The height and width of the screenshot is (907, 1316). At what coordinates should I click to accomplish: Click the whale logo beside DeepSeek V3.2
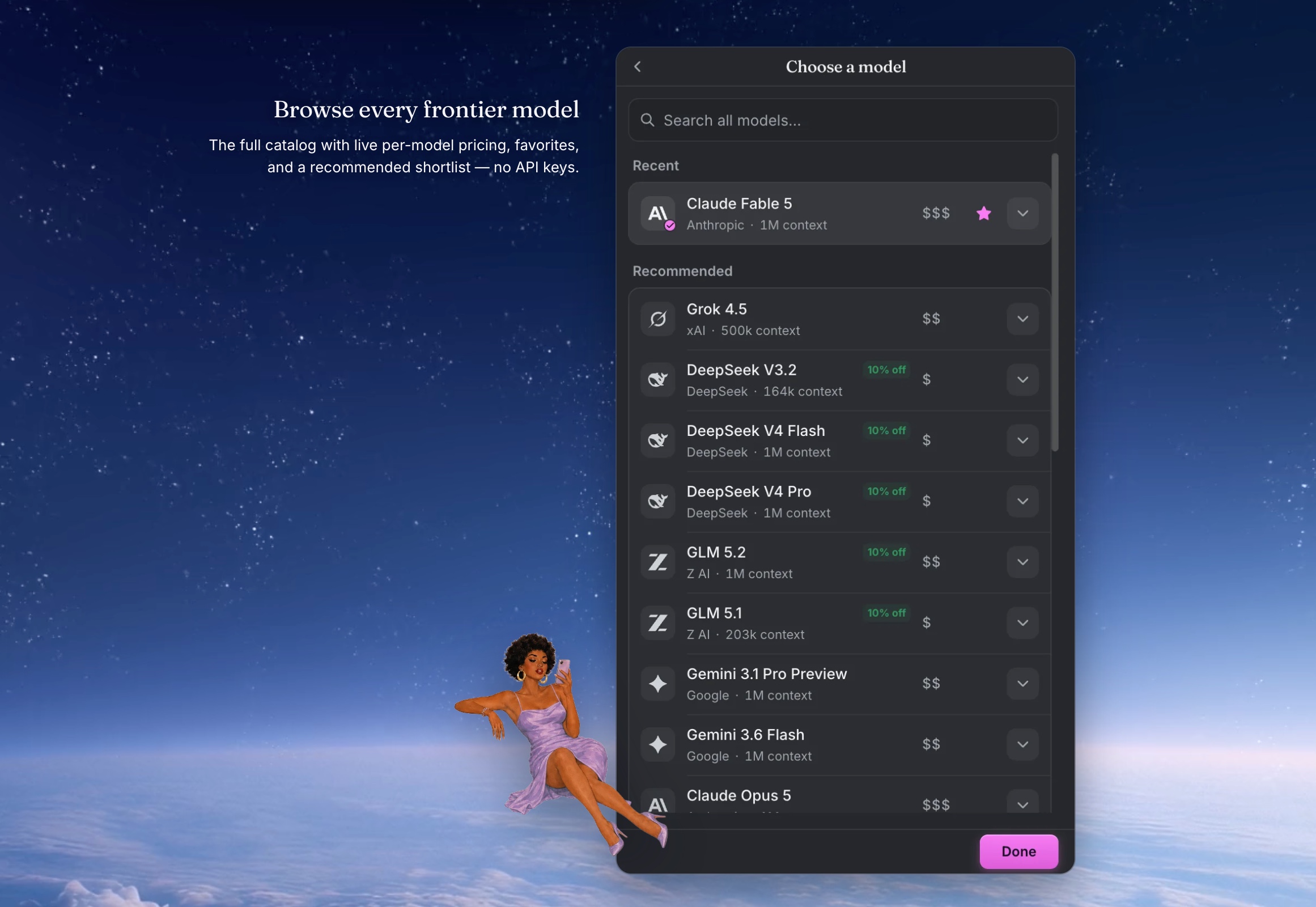[x=657, y=380]
